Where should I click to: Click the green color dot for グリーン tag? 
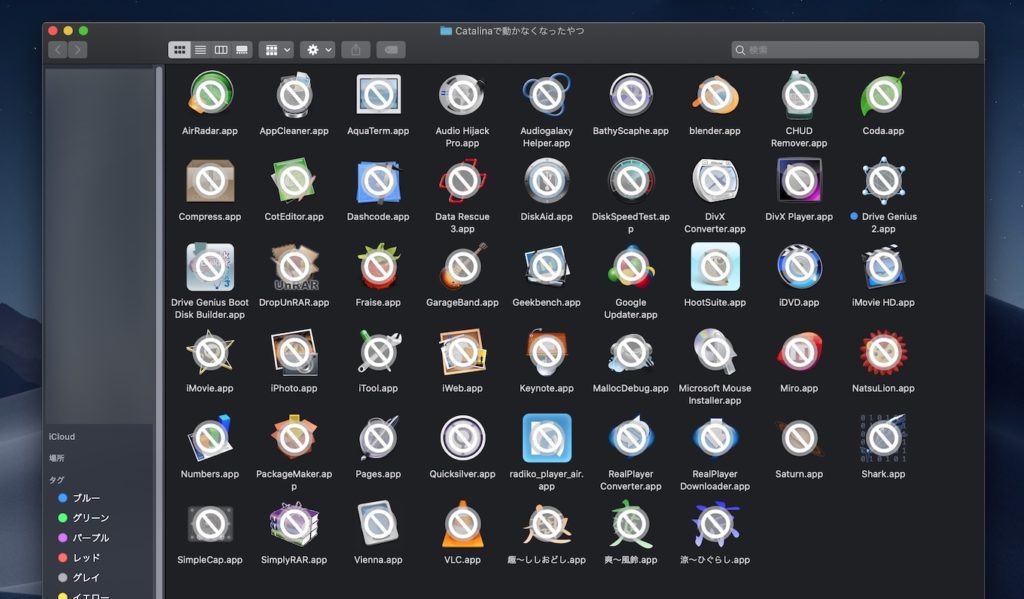pyautogui.click(x=63, y=518)
